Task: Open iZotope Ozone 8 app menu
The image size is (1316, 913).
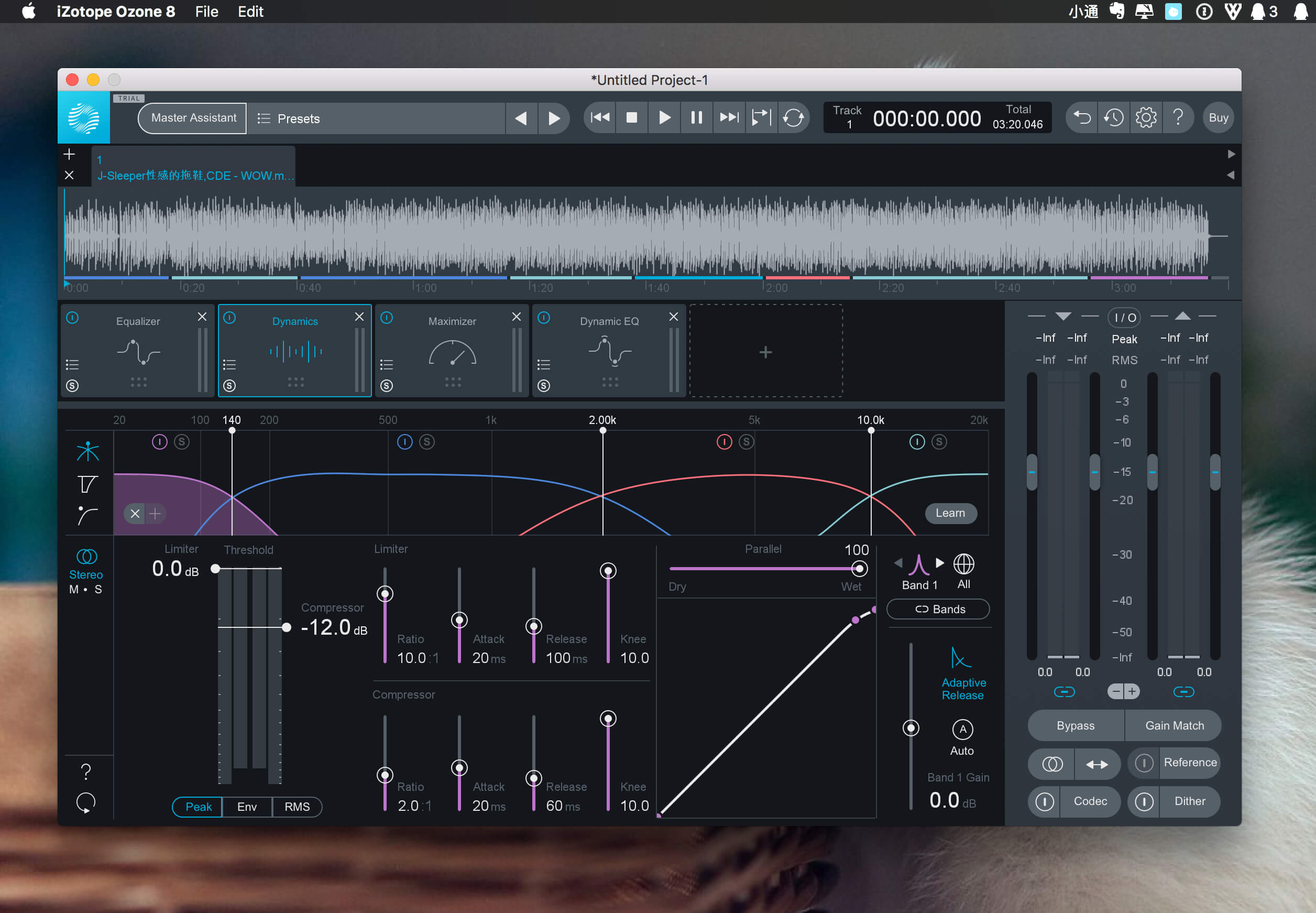Action: 115,12
